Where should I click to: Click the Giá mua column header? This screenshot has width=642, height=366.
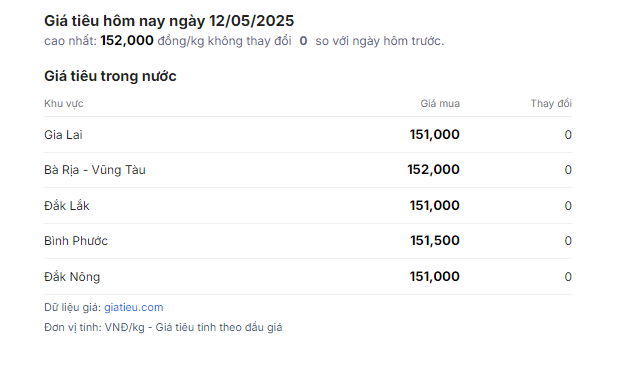click(x=440, y=104)
